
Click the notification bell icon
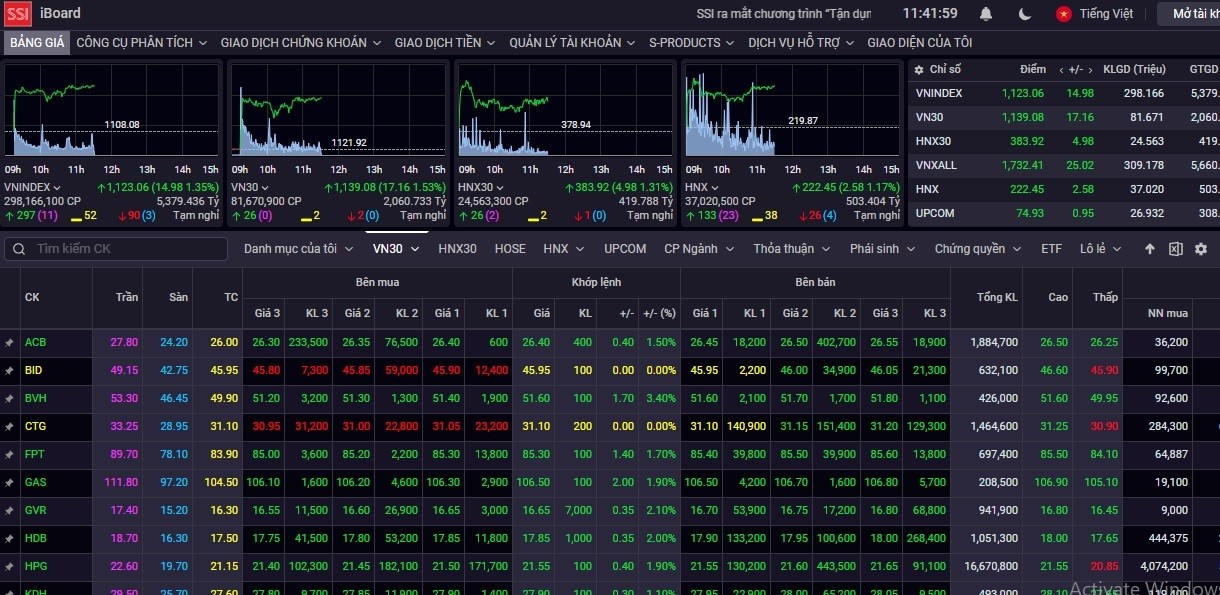[986, 14]
